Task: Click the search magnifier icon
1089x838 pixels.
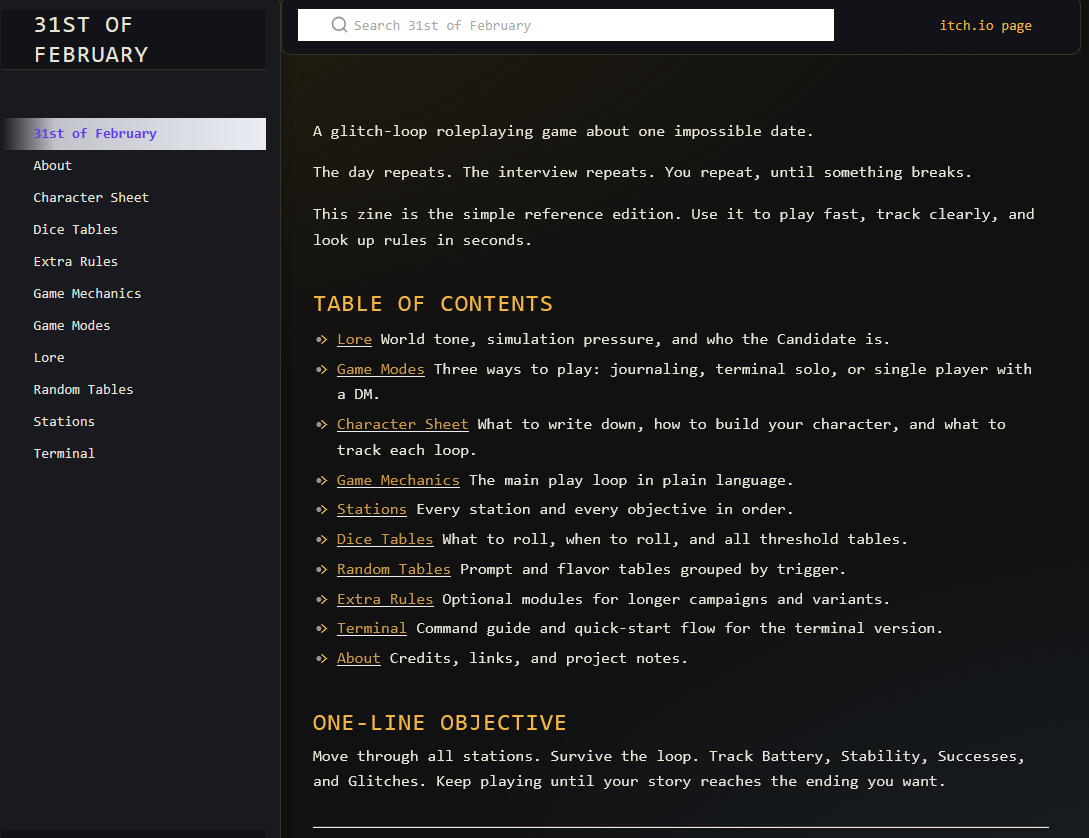Action: pyautogui.click(x=339, y=25)
